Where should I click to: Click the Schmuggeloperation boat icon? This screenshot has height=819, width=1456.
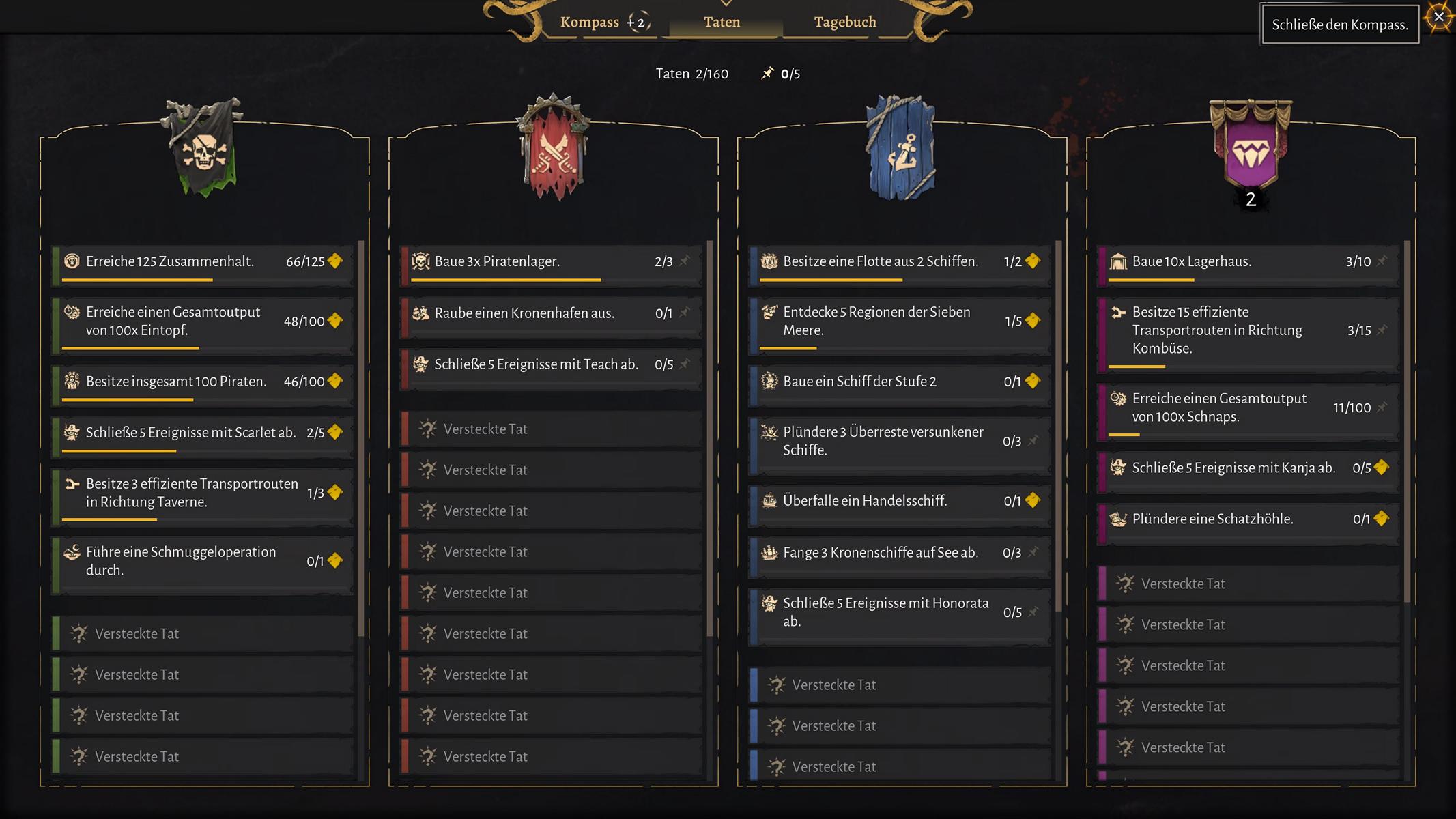point(72,552)
